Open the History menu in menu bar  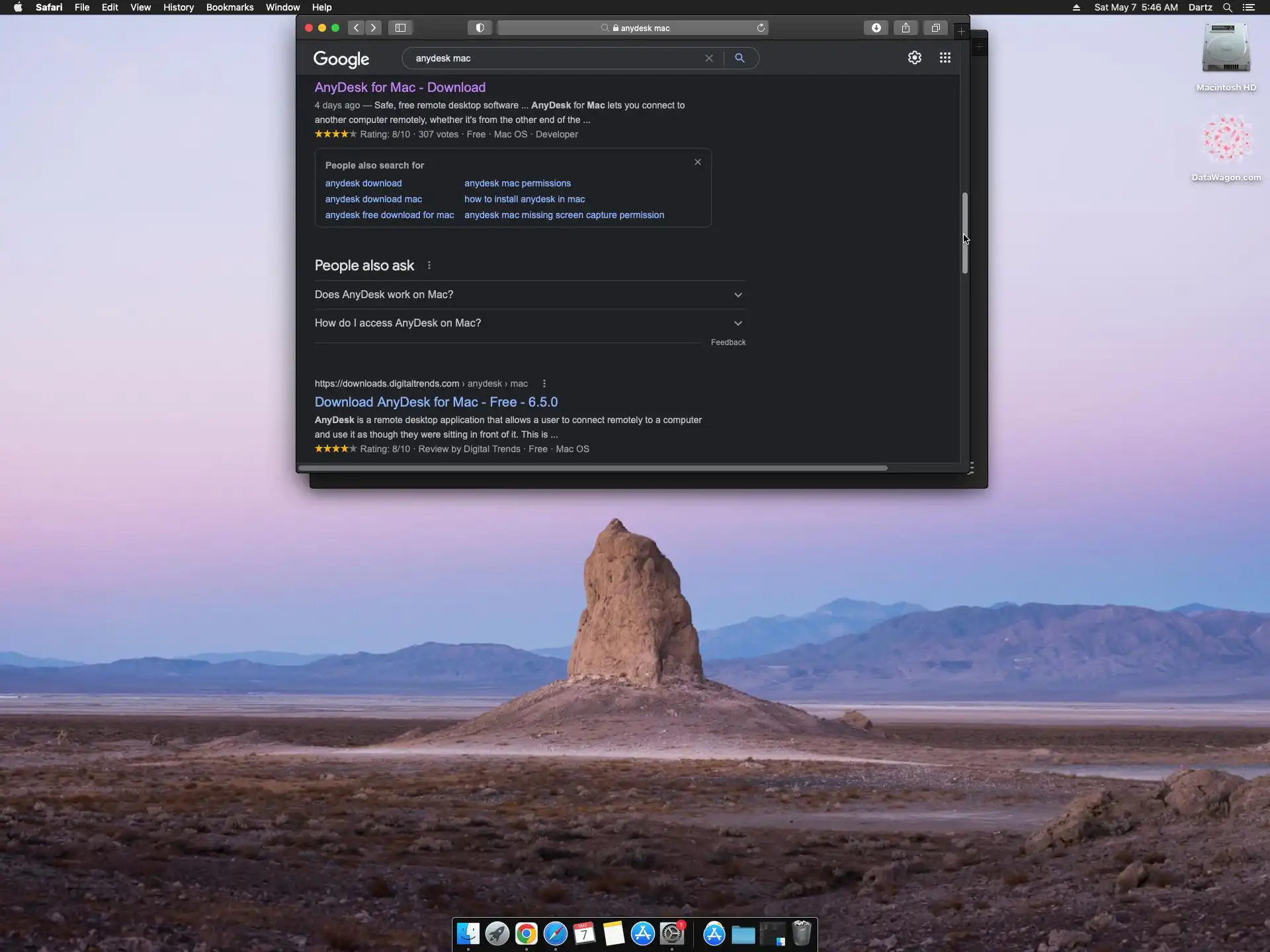(178, 7)
